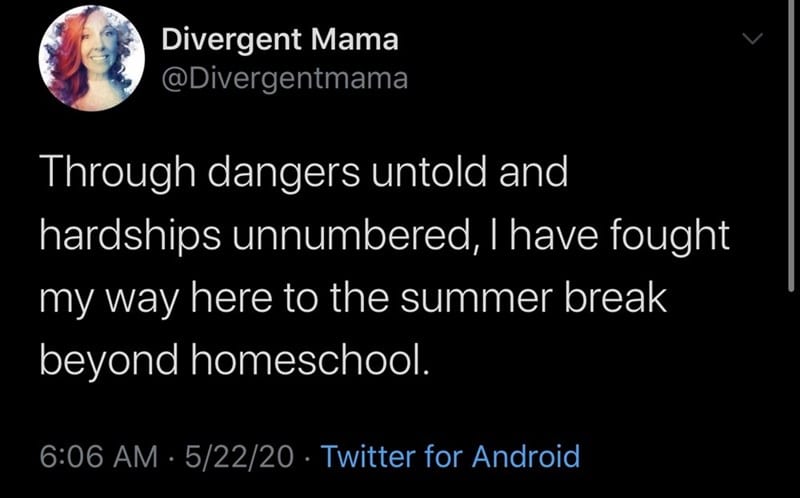Click the 5/22/20 tweet date

tap(239, 456)
